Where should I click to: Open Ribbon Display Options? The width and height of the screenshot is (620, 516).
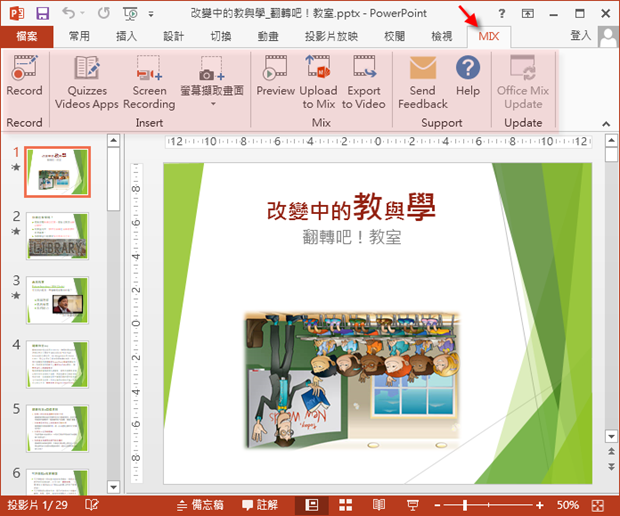click(x=527, y=14)
